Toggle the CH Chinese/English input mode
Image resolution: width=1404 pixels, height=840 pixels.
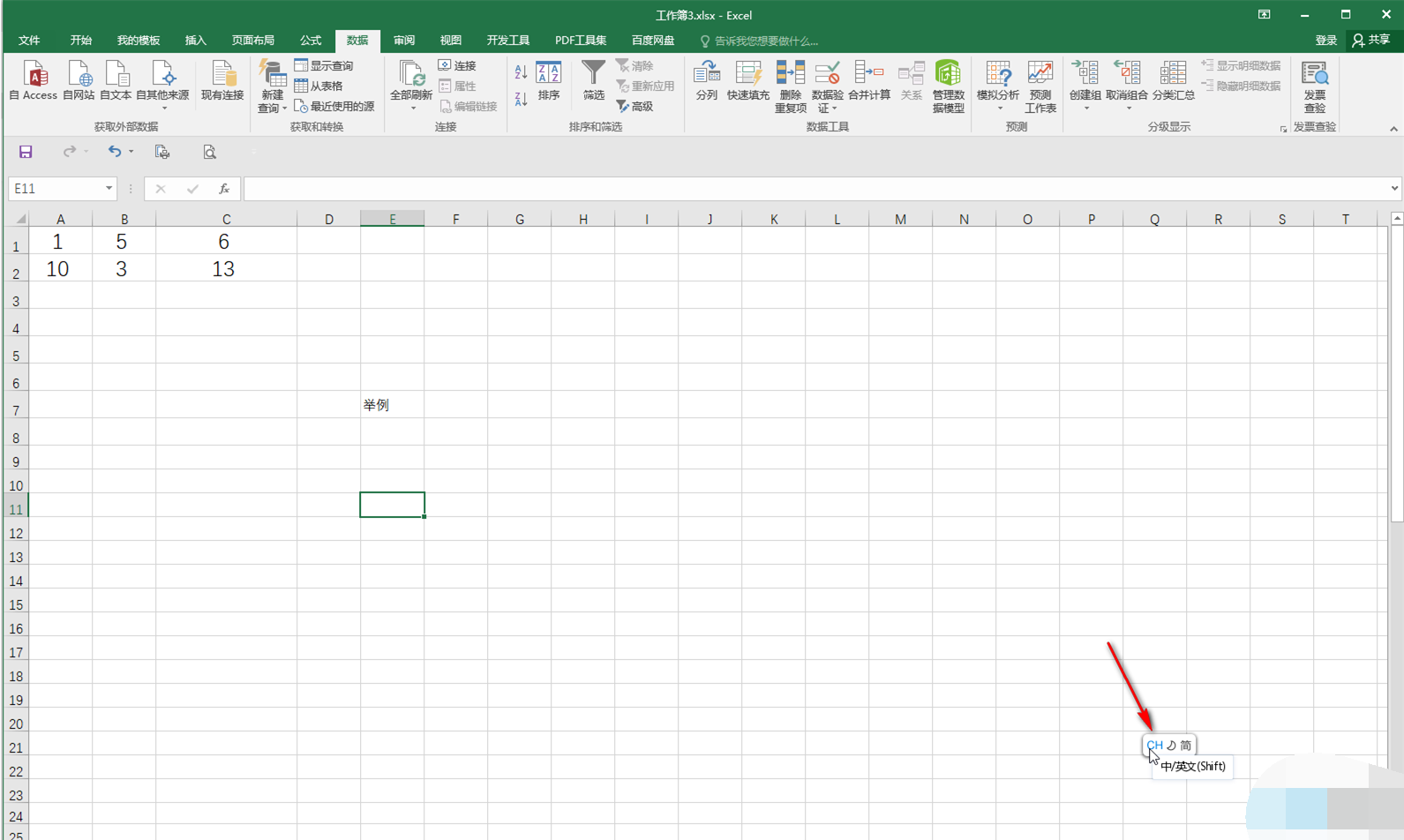[1154, 746]
